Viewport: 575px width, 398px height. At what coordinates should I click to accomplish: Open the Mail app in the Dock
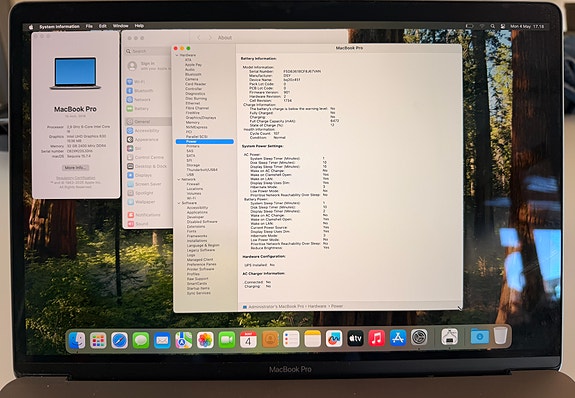pos(162,340)
